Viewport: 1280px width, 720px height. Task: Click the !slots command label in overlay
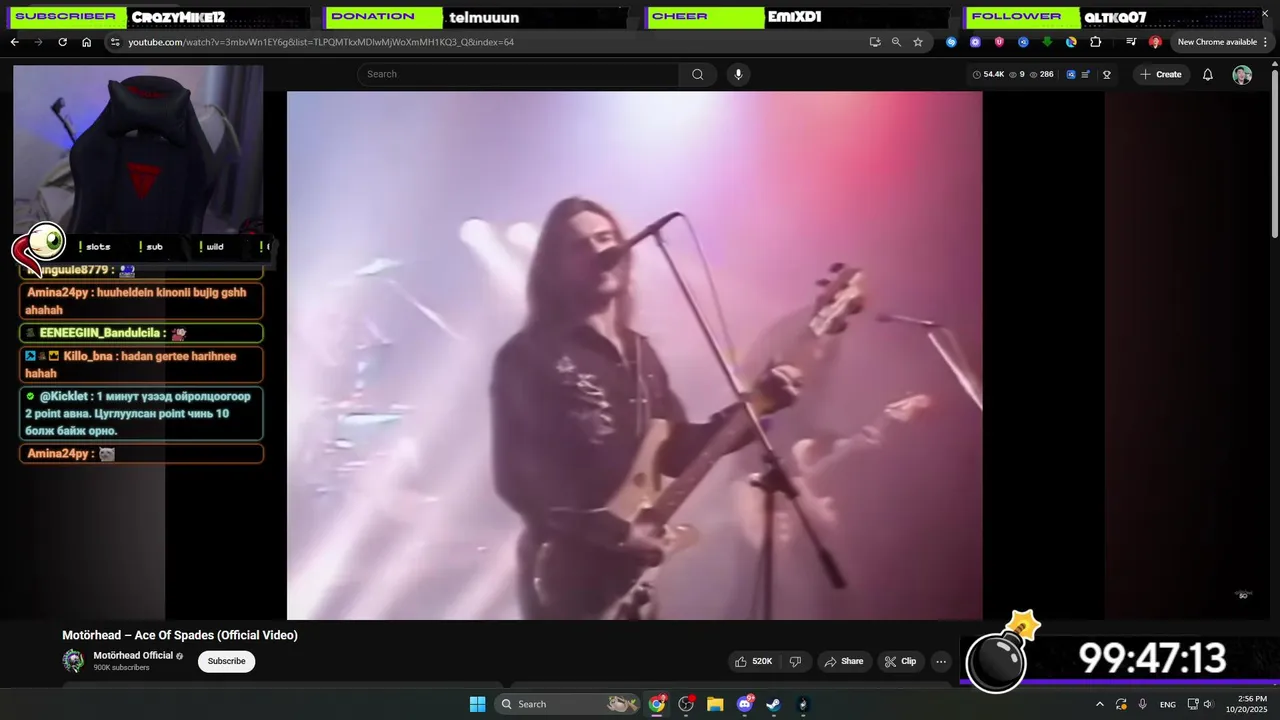(95, 246)
